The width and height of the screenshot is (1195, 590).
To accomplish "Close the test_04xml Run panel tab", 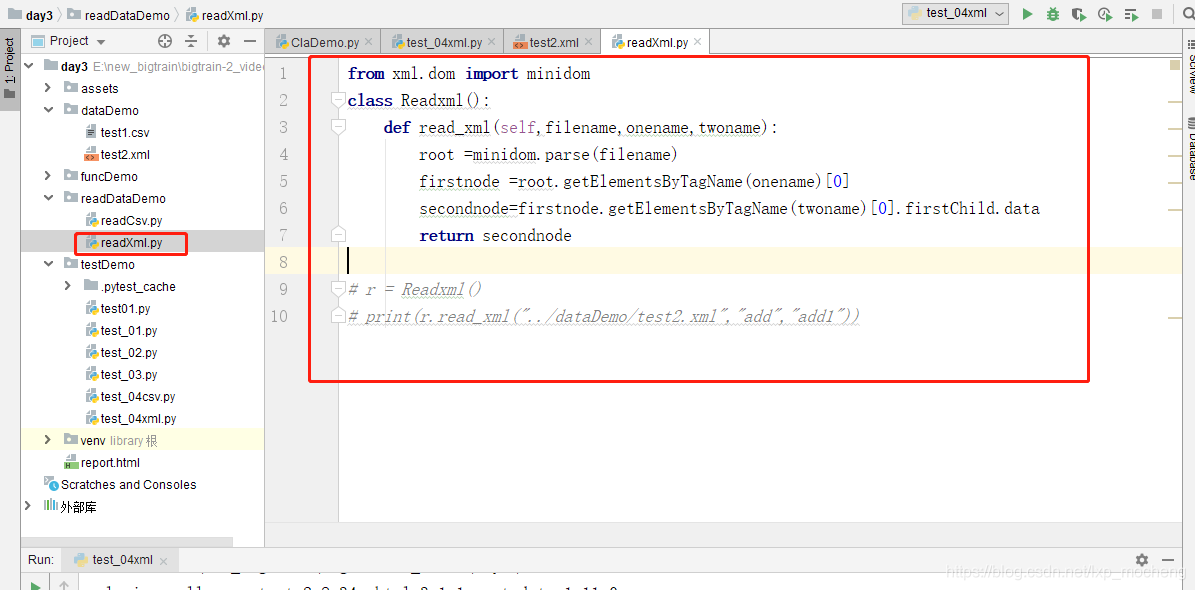I will [162, 561].
